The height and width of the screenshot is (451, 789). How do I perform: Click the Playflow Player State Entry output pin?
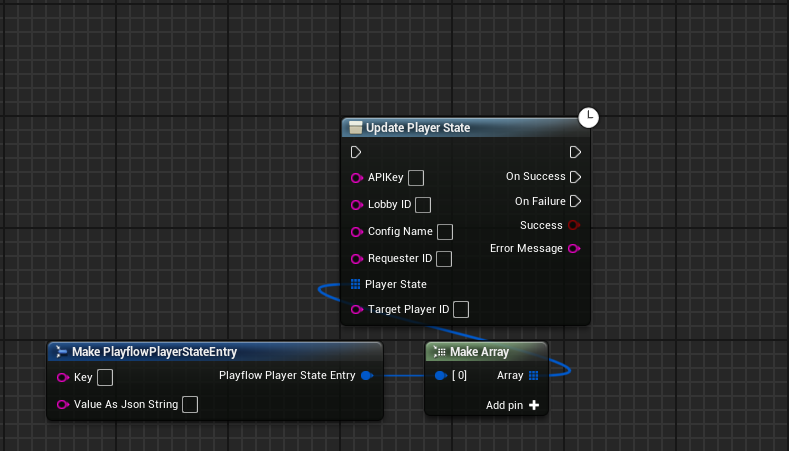[x=367, y=376]
